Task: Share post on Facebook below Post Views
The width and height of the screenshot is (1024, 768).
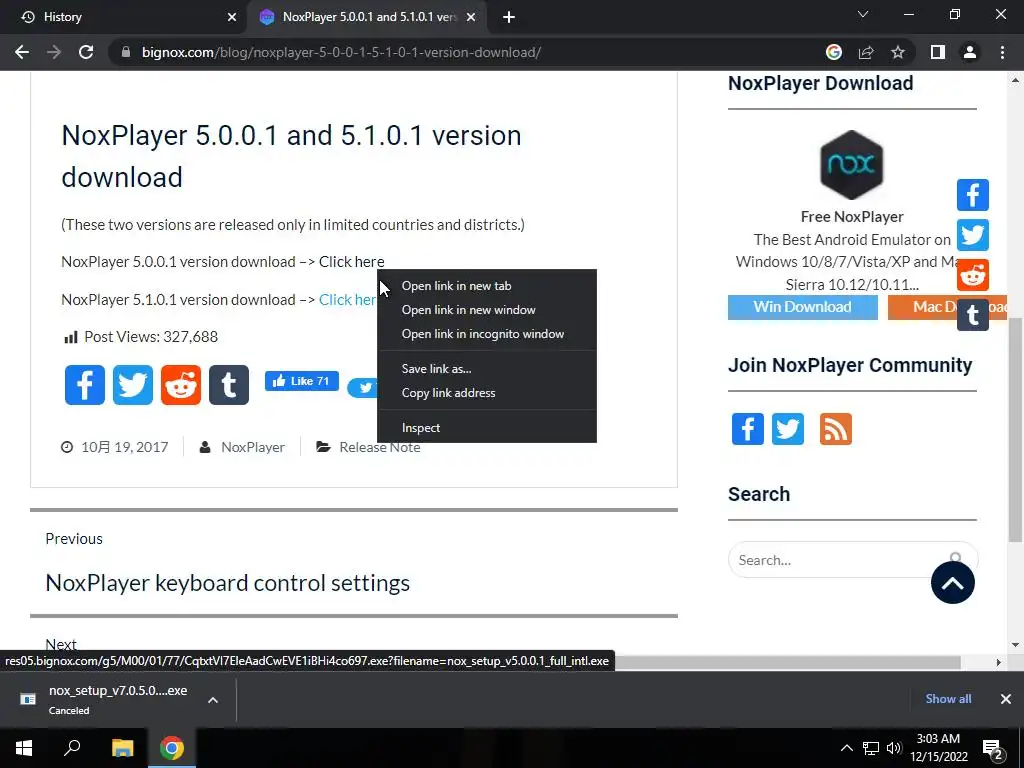Action: [x=85, y=385]
